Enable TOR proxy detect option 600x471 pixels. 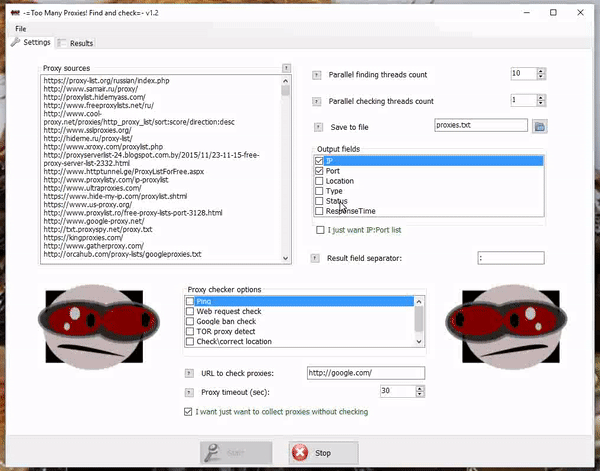click(190, 331)
